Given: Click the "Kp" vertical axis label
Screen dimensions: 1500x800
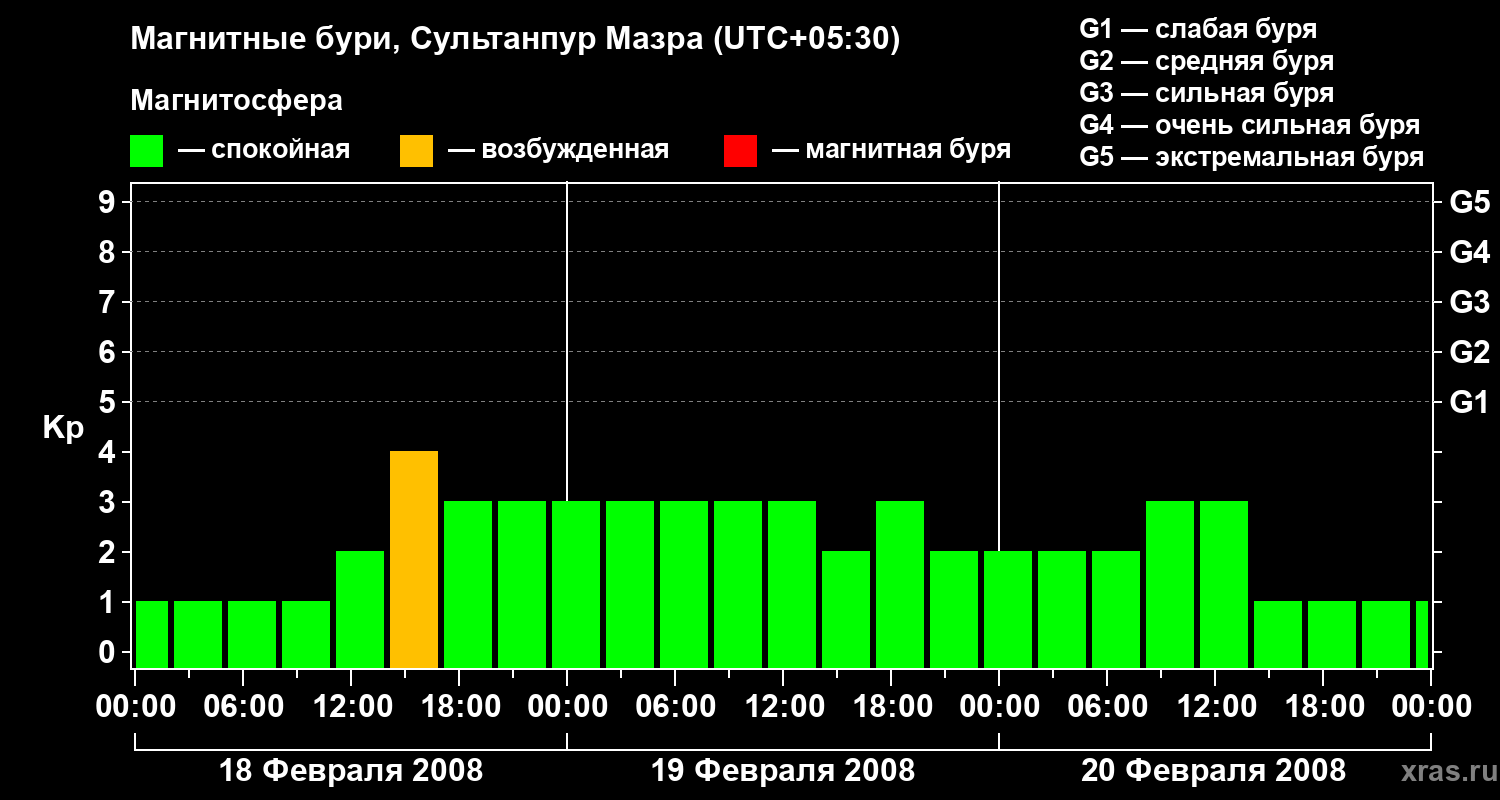Looking at the screenshot, I should pos(63,427).
